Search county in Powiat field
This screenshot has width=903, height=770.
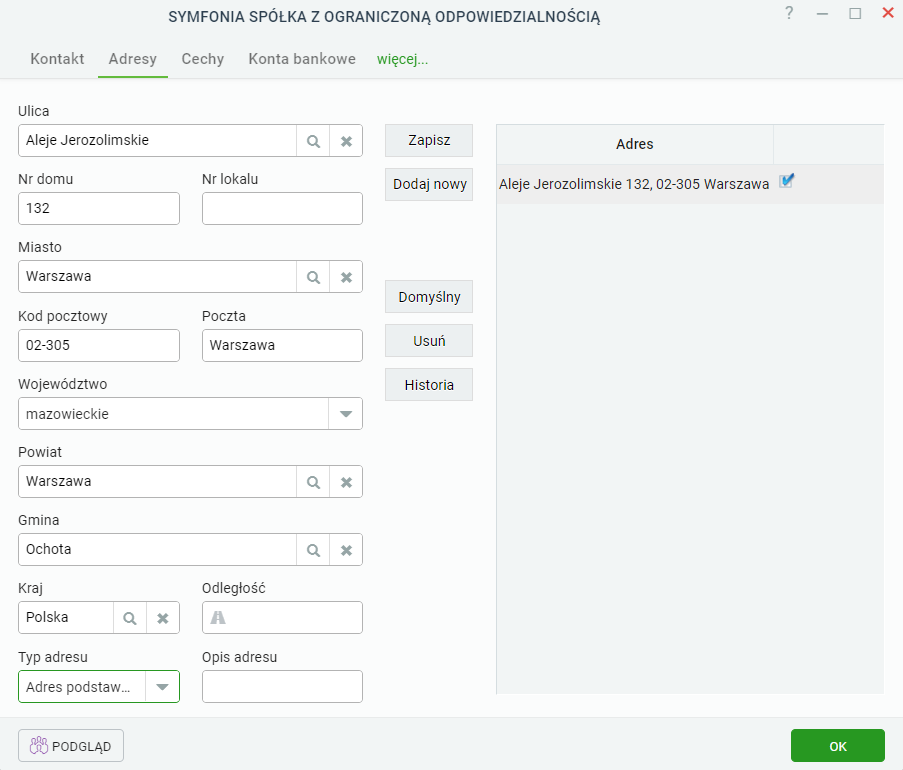click(x=313, y=482)
